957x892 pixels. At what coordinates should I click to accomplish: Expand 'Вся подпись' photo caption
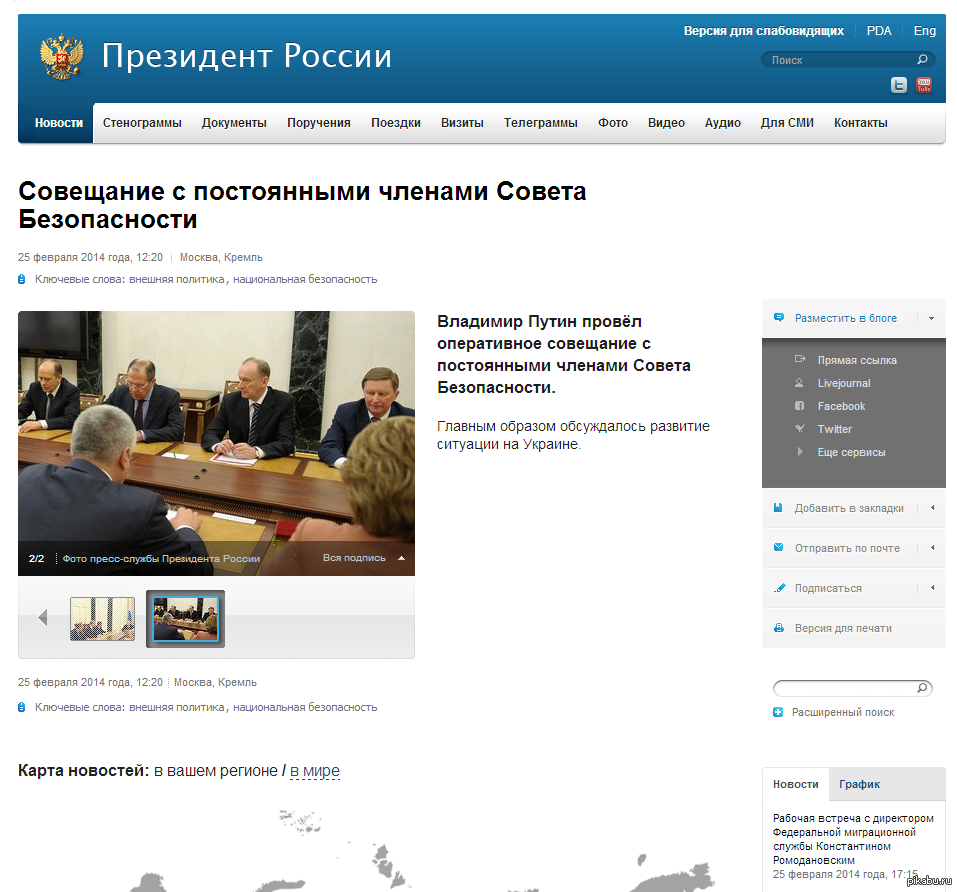[x=400, y=558]
